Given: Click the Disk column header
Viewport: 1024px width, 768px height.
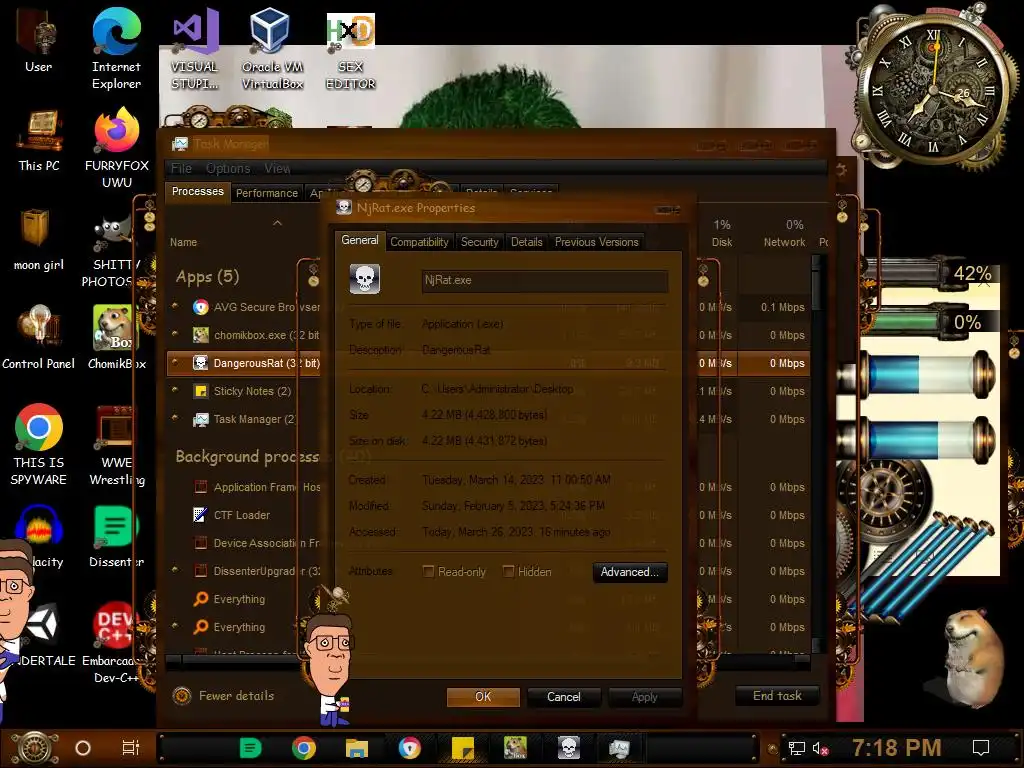Looking at the screenshot, I should tap(721, 233).
